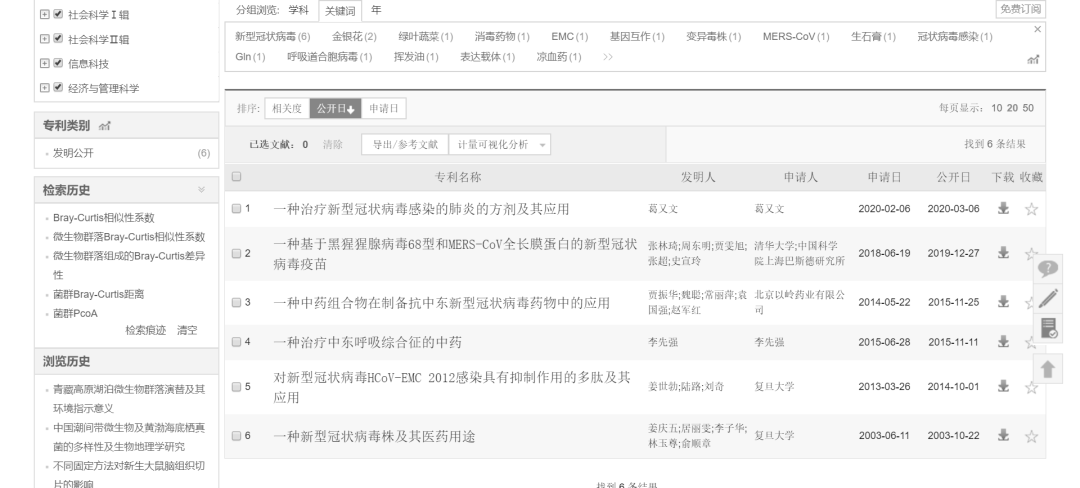Sort results by 公开日
The image size is (1080, 488).
tap(335, 108)
